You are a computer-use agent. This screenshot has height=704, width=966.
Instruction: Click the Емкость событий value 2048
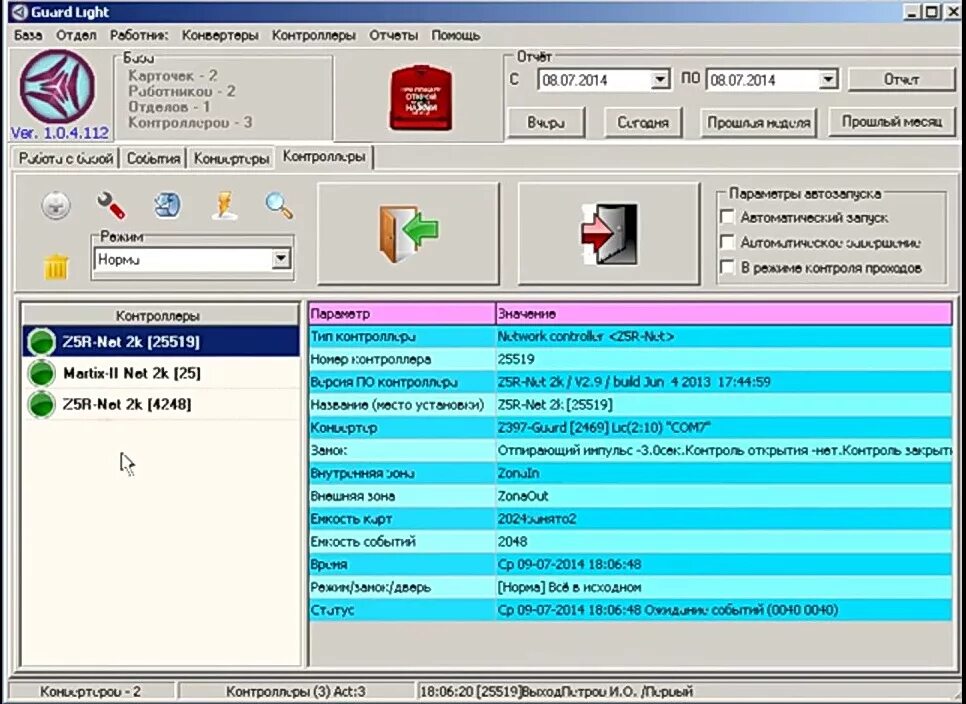point(513,541)
